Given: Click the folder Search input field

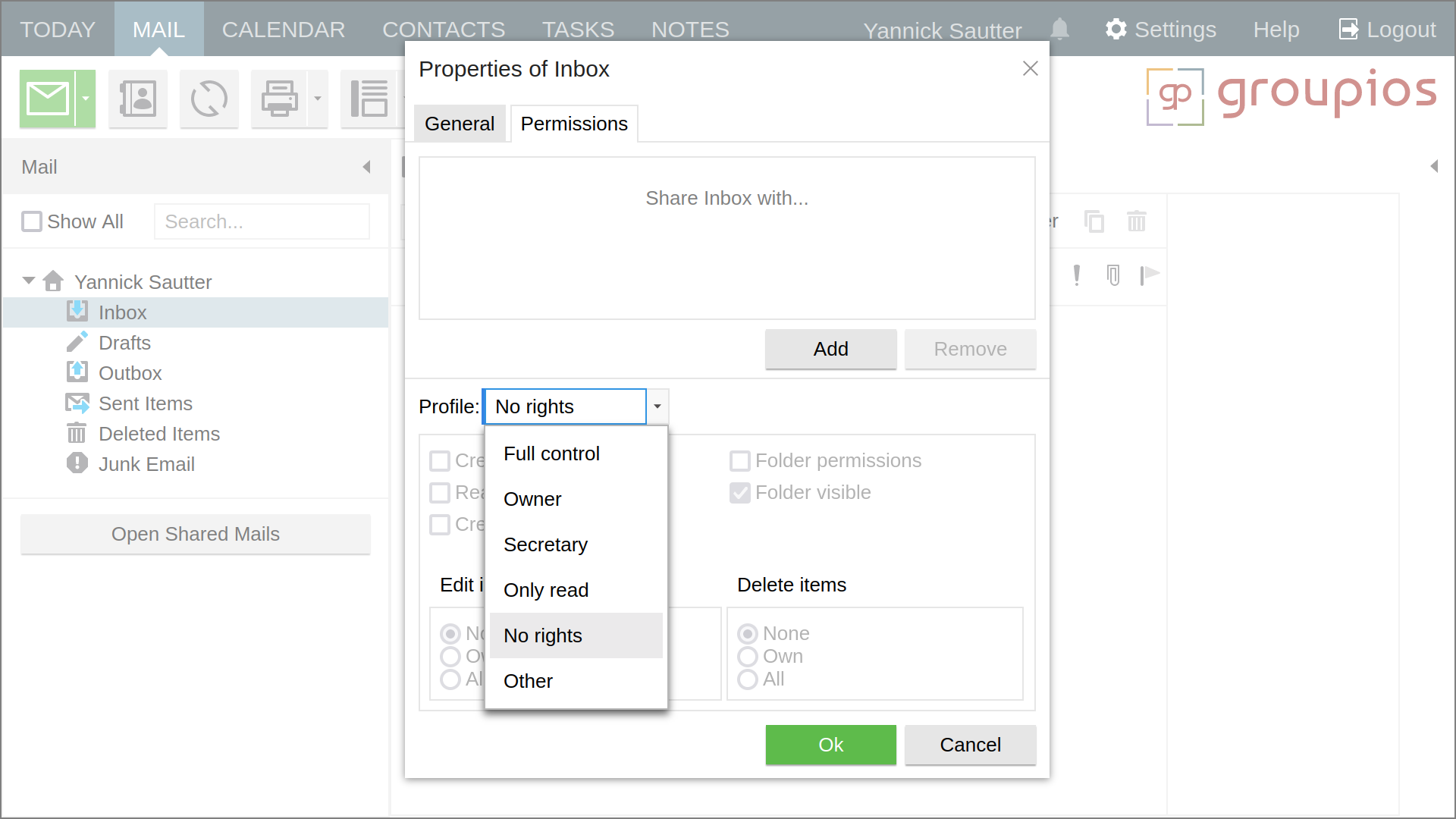Looking at the screenshot, I should point(262,221).
